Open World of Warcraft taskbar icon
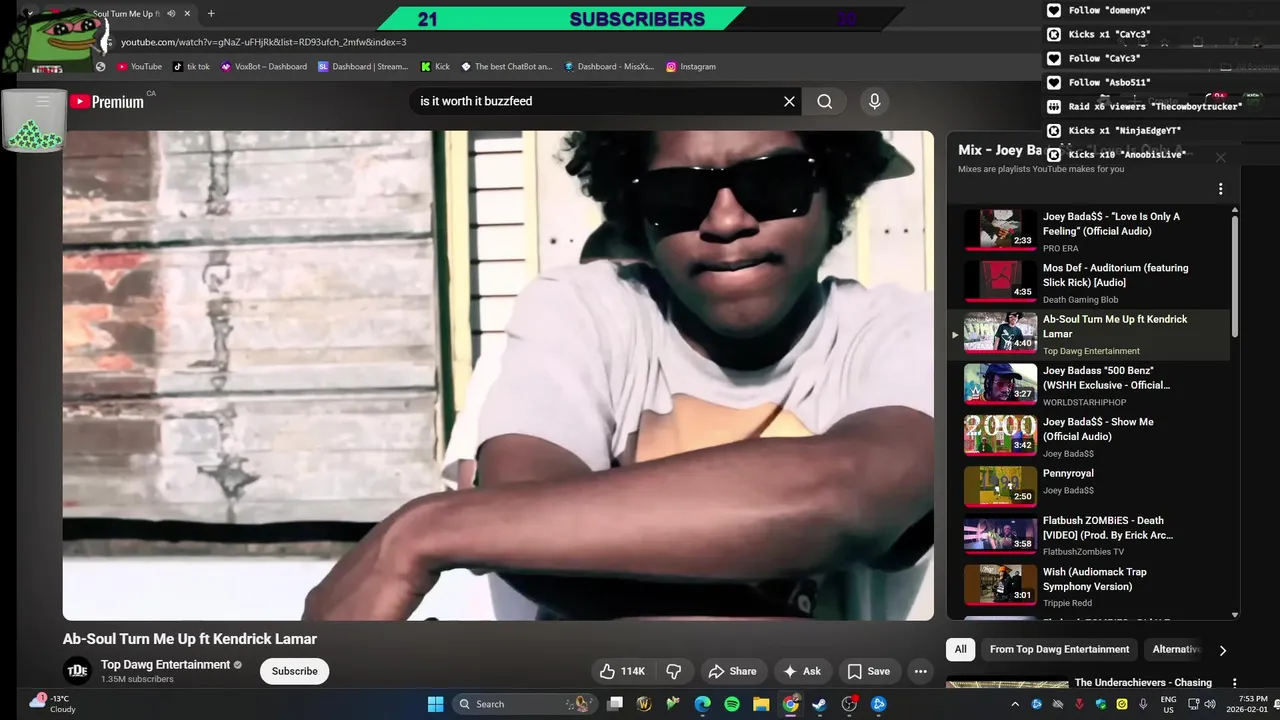1280x720 pixels. pos(644,704)
